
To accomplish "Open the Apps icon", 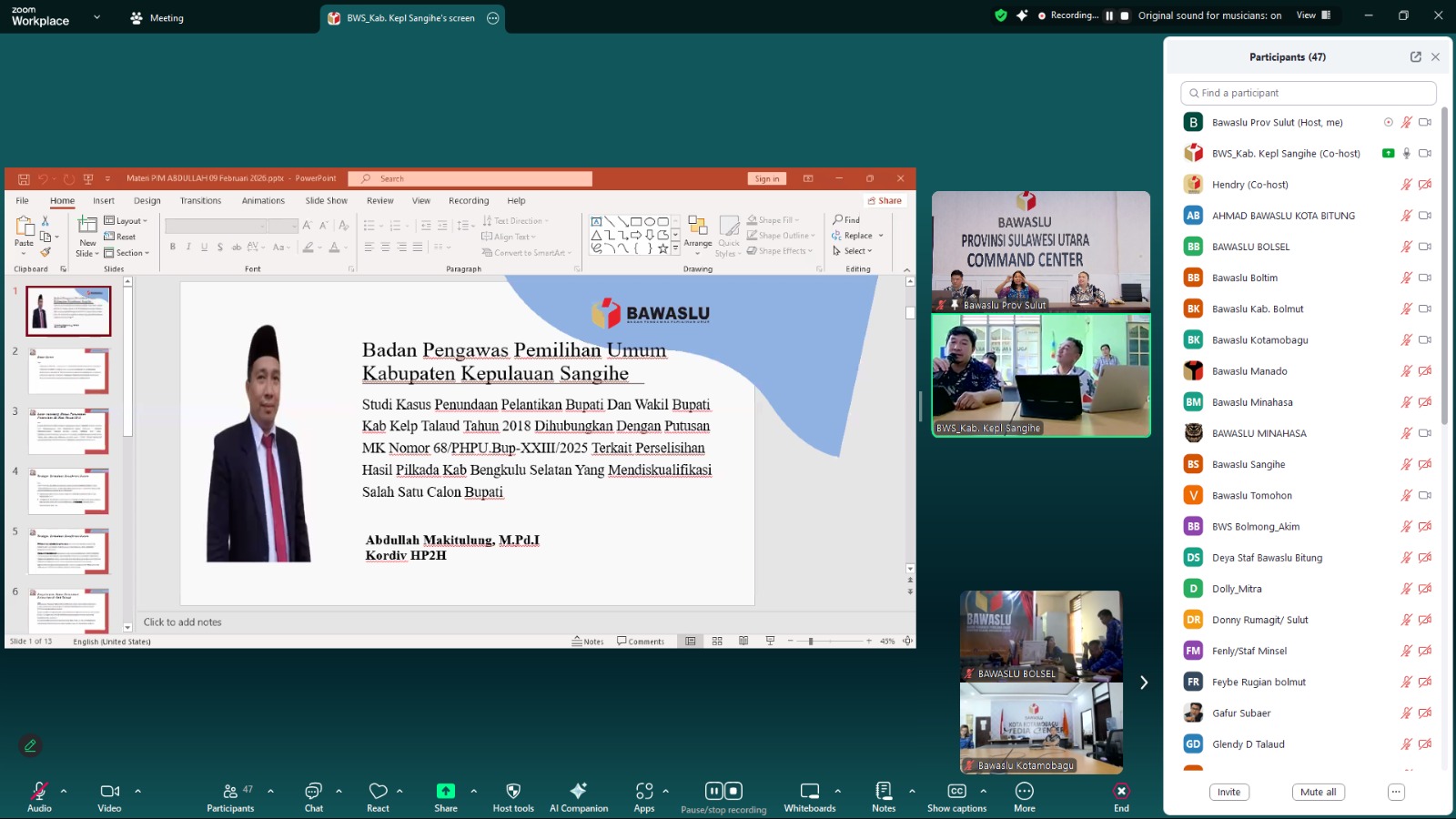I will coord(644,791).
